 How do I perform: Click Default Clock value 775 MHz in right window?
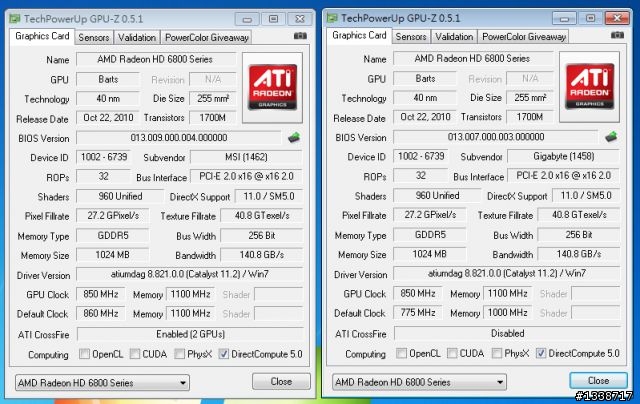click(x=418, y=313)
